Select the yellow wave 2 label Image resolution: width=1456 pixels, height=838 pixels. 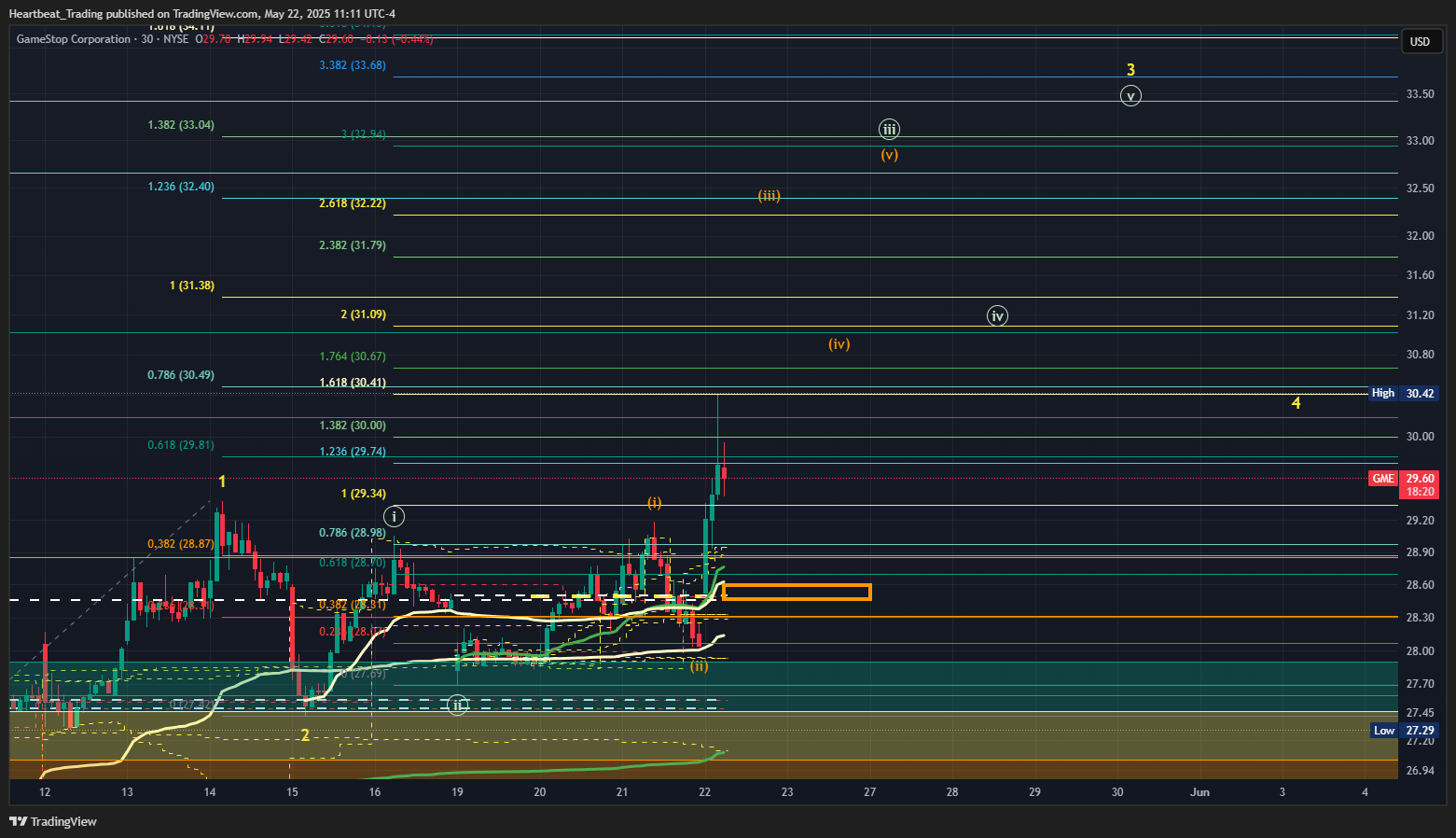point(305,735)
